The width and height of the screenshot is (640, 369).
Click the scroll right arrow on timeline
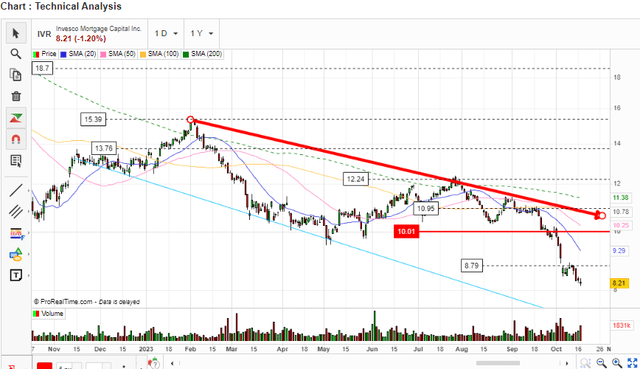(x=567, y=363)
